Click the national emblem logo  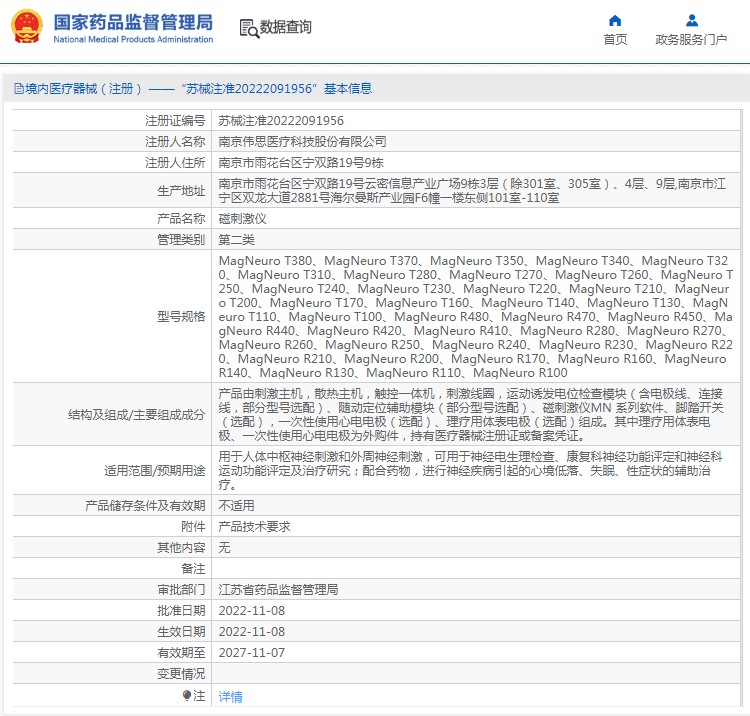point(27,27)
